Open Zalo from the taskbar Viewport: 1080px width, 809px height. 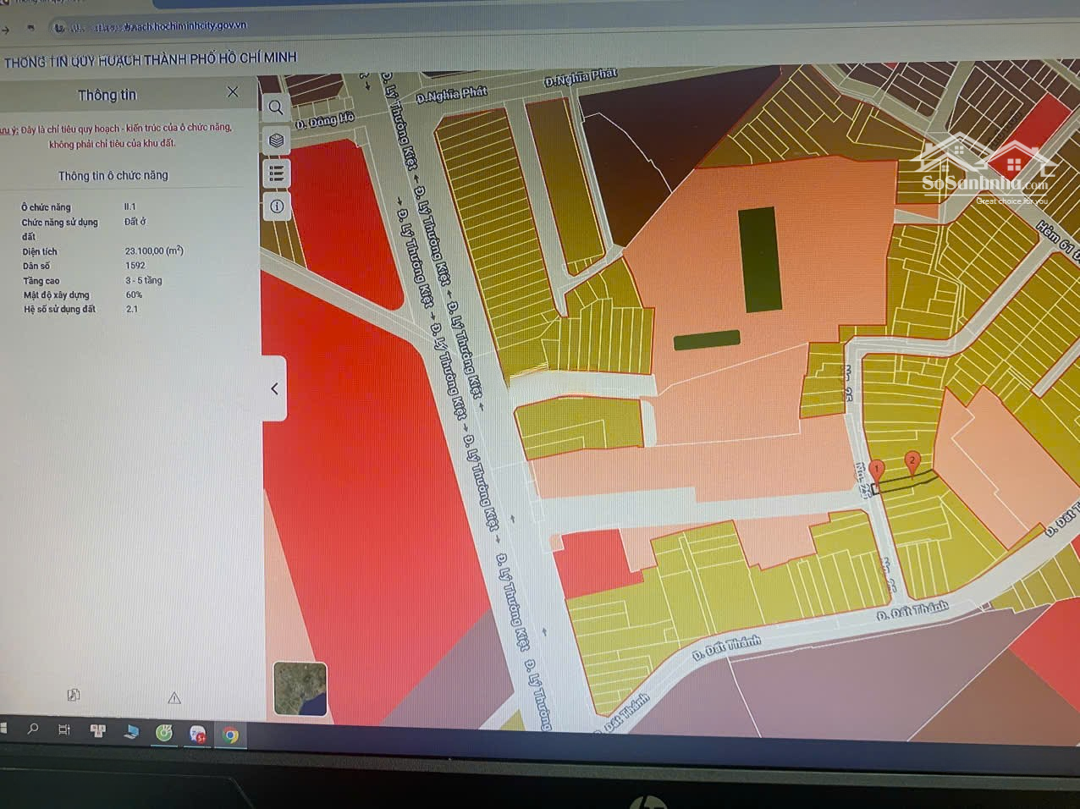pyautogui.click(x=198, y=734)
